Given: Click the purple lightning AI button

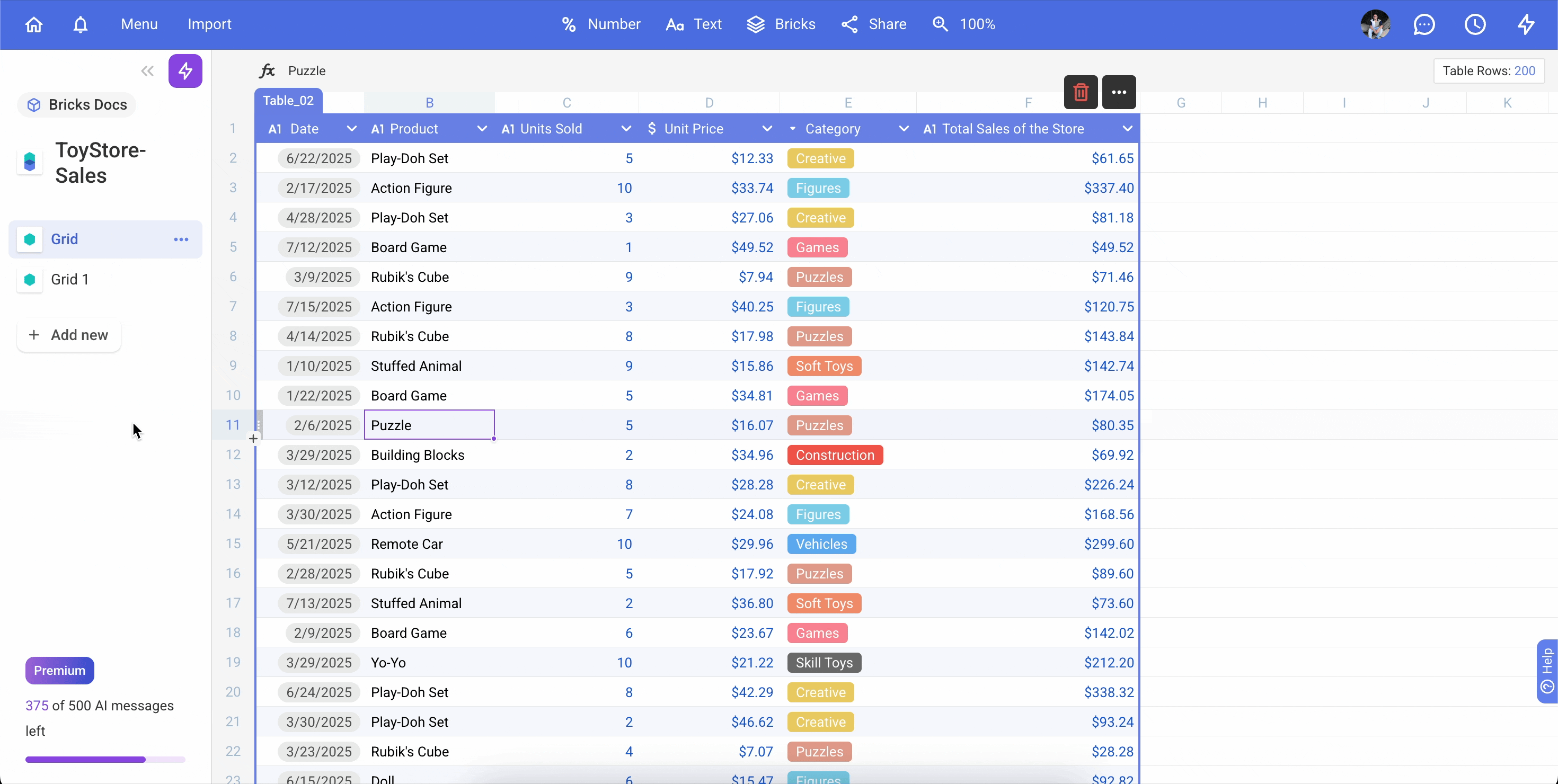Looking at the screenshot, I should [185, 71].
